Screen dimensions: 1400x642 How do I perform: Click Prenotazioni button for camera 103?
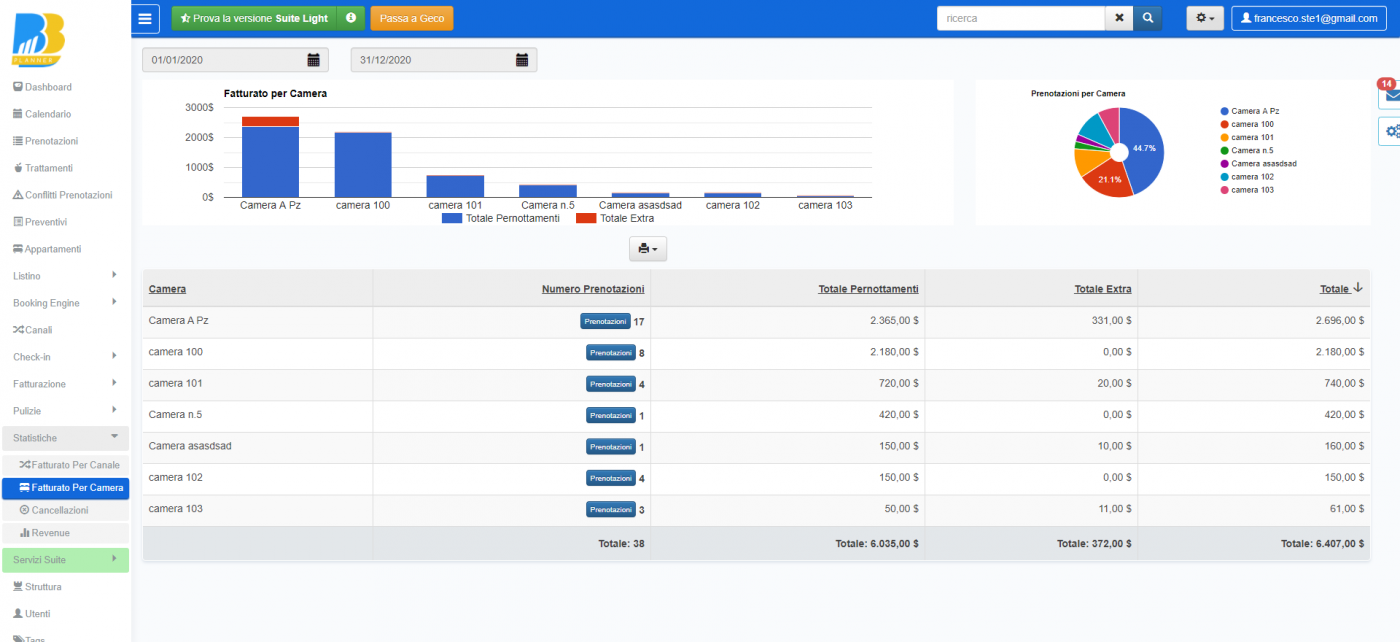click(x=611, y=510)
